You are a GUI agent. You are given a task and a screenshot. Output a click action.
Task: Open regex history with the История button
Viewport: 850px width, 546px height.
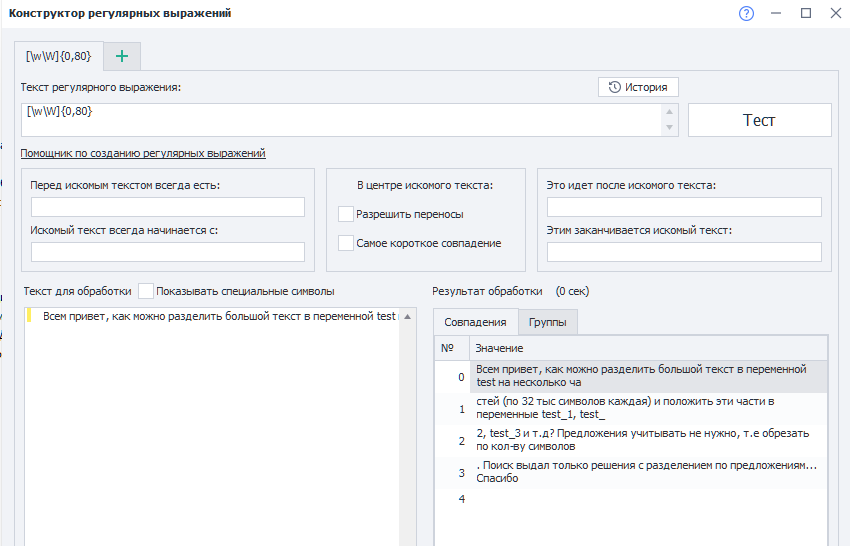pyautogui.click(x=638, y=87)
